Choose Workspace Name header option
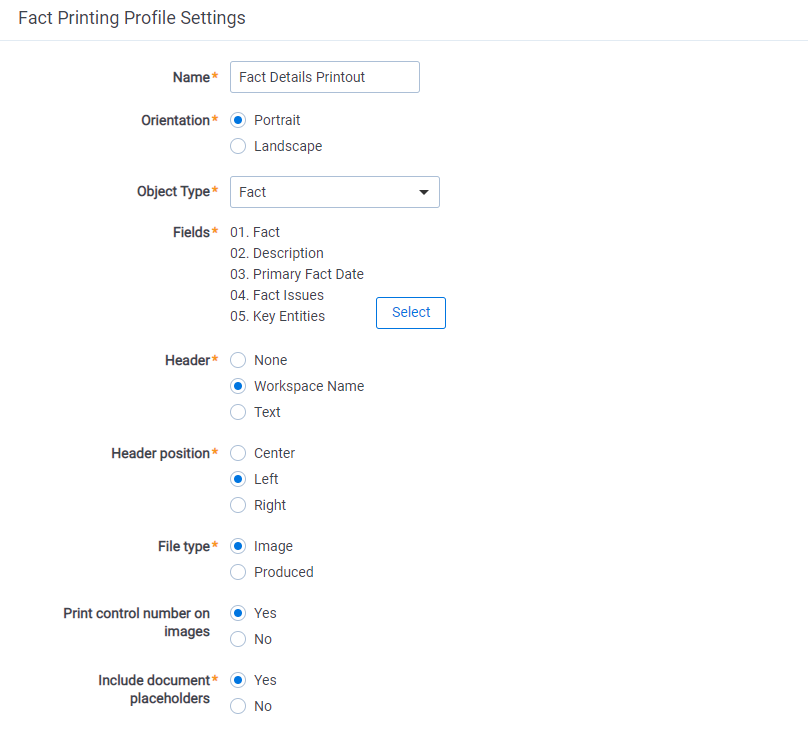The width and height of the screenshot is (808, 736). [238, 386]
